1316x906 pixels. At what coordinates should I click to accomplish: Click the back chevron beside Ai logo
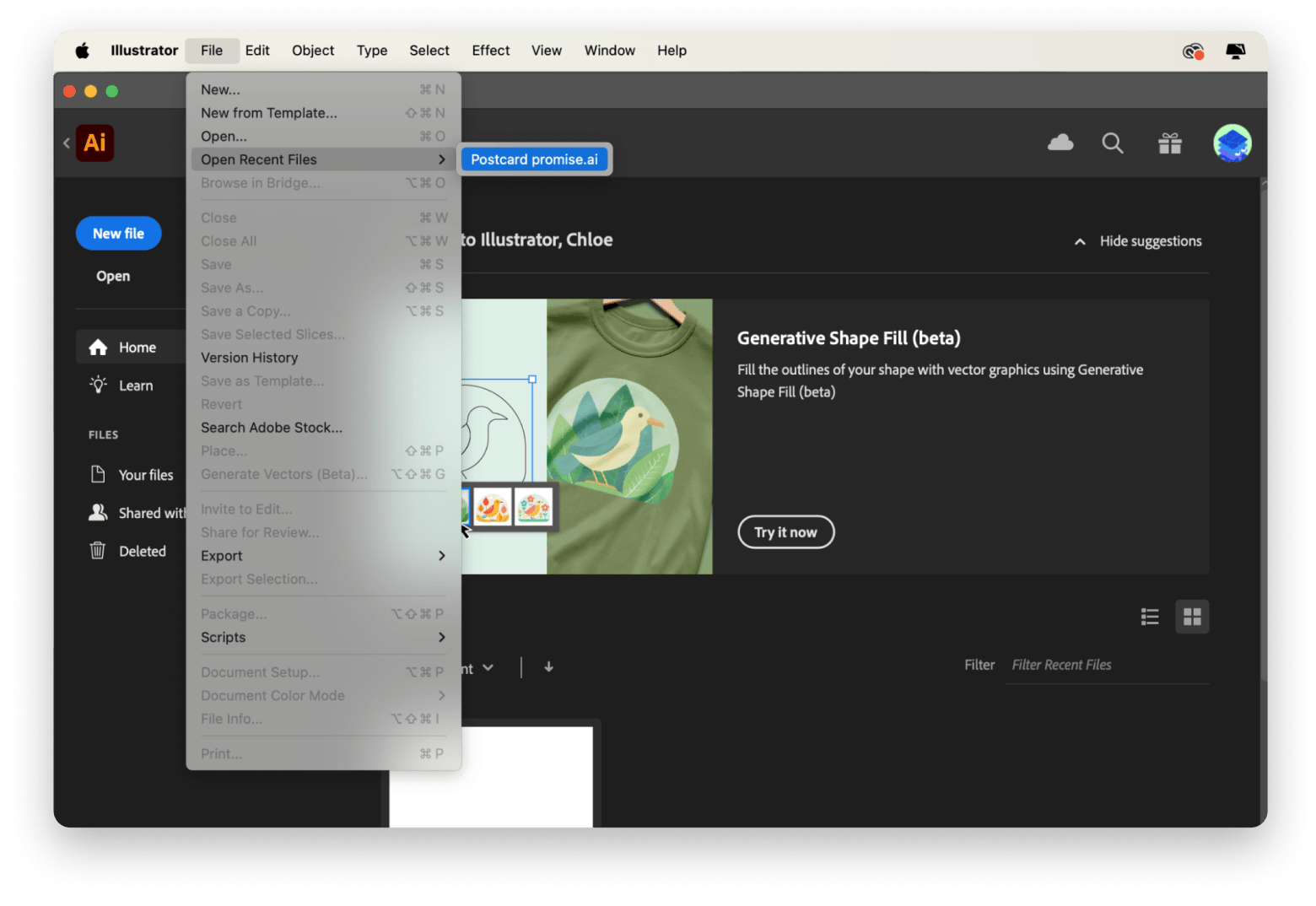[x=66, y=143]
